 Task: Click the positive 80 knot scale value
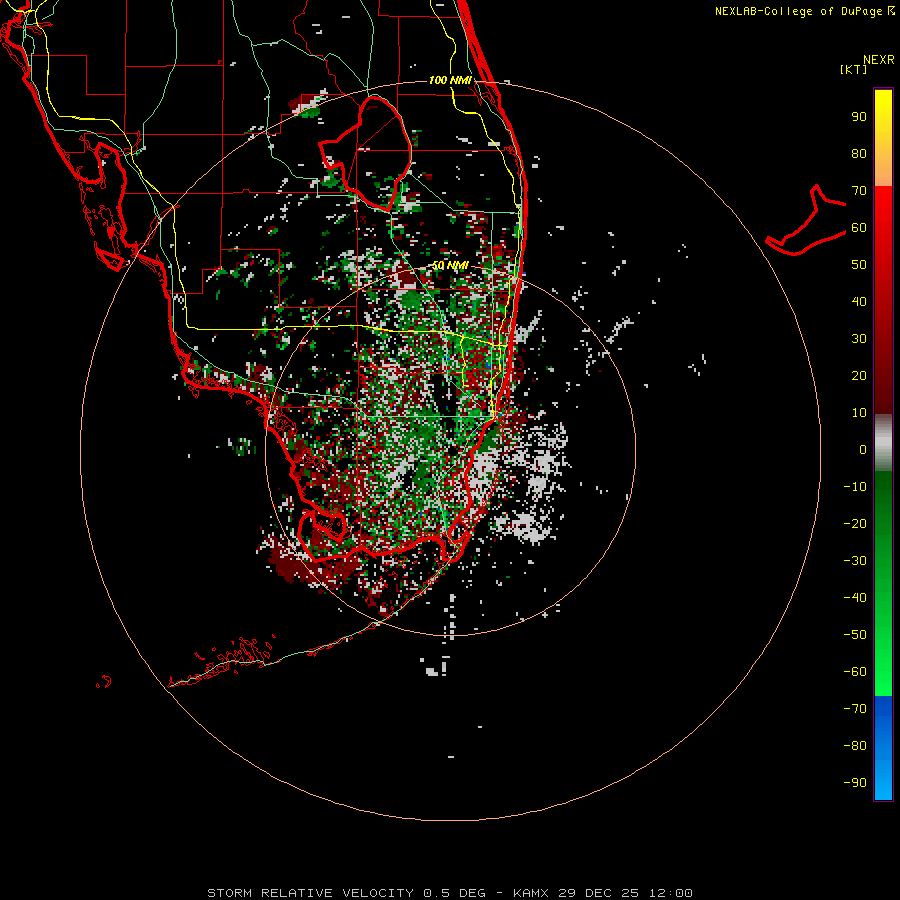click(x=859, y=154)
